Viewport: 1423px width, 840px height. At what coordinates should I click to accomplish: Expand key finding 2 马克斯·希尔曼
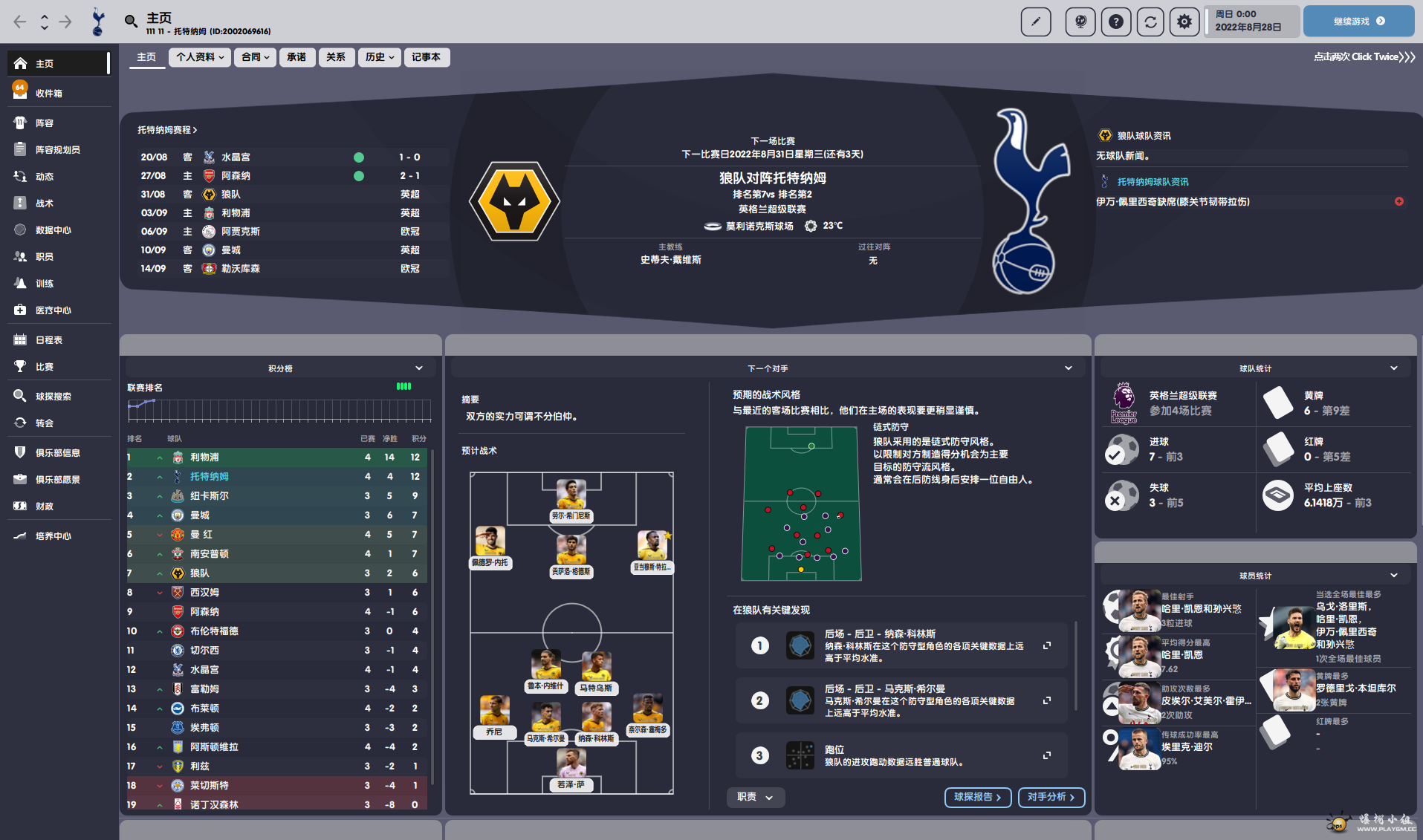tap(1046, 700)
